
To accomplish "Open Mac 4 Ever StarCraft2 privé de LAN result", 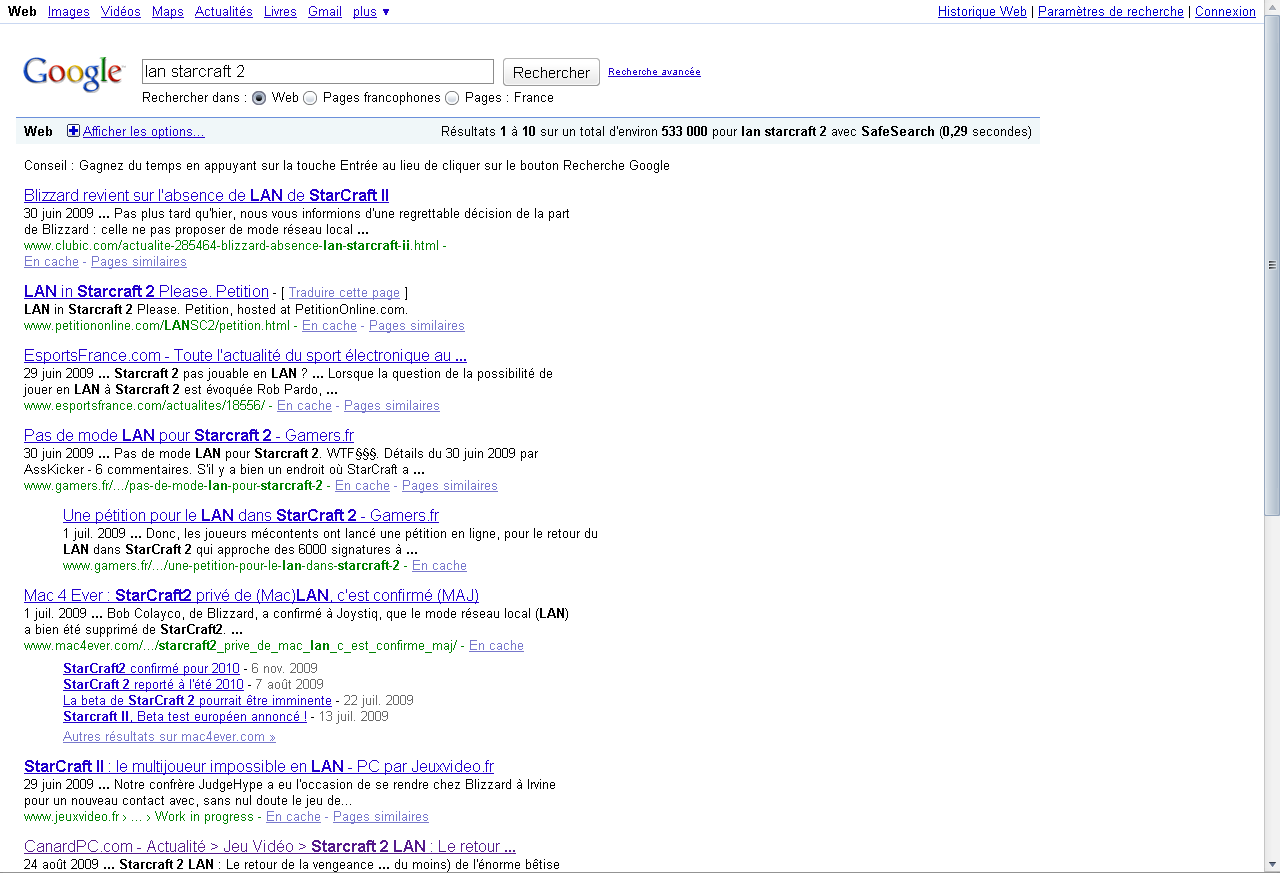I will 251,596.
